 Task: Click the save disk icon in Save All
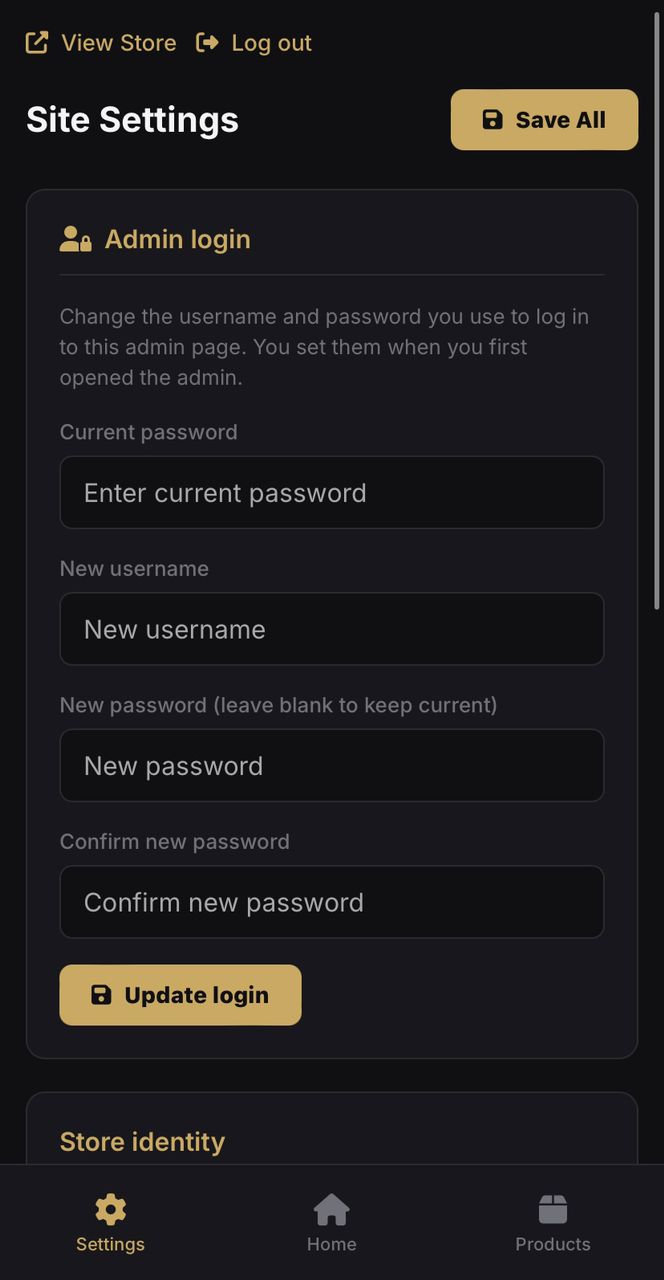492,119
